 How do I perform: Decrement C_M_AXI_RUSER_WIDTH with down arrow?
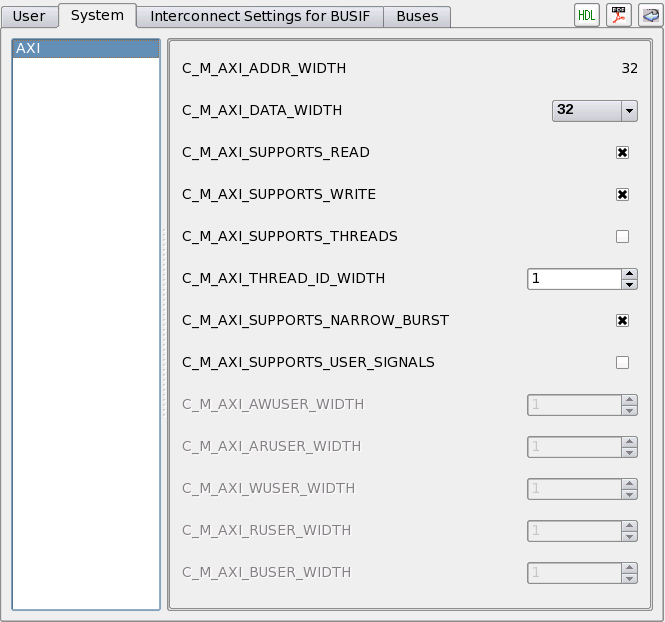tap(629, 536)
